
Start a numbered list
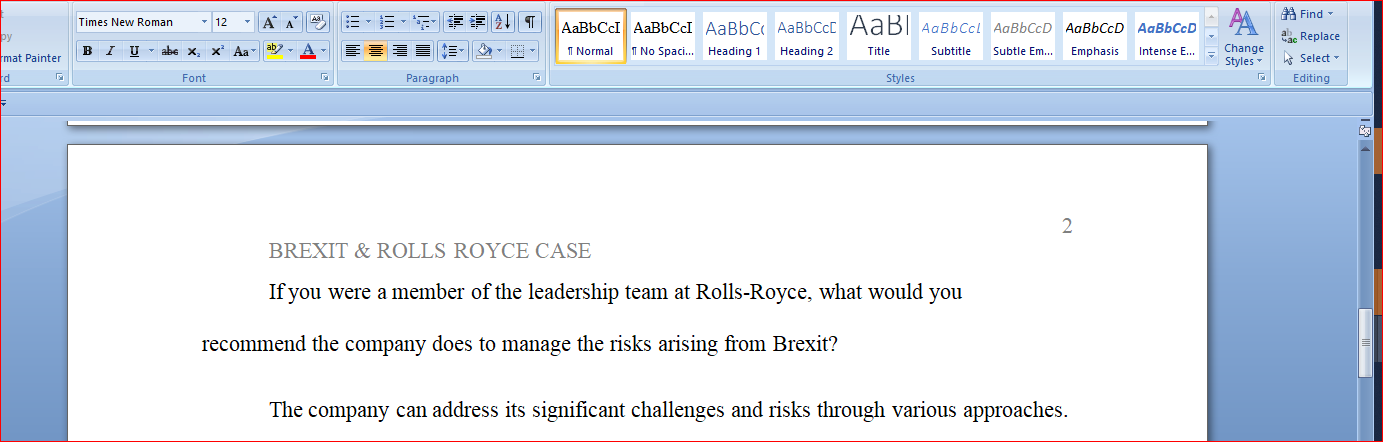[x=387, y=22]
